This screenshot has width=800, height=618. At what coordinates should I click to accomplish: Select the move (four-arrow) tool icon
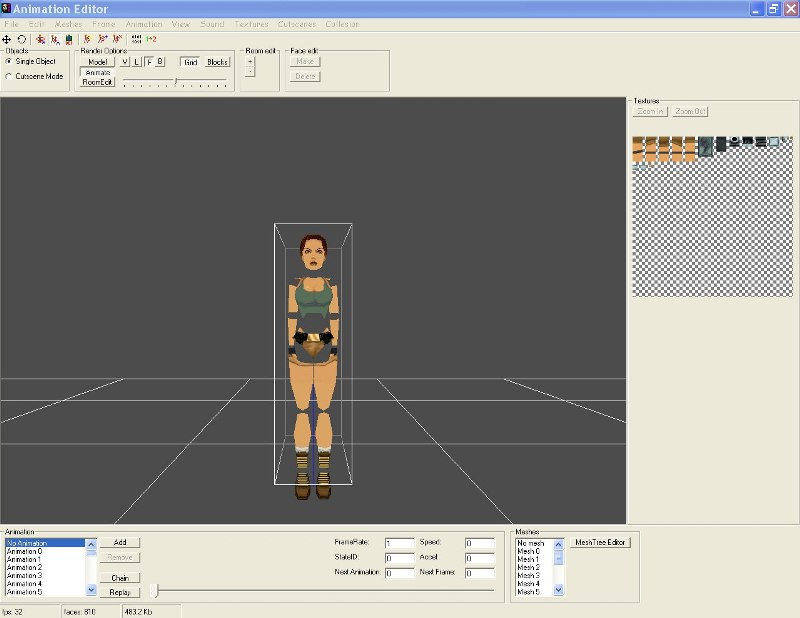7,39
